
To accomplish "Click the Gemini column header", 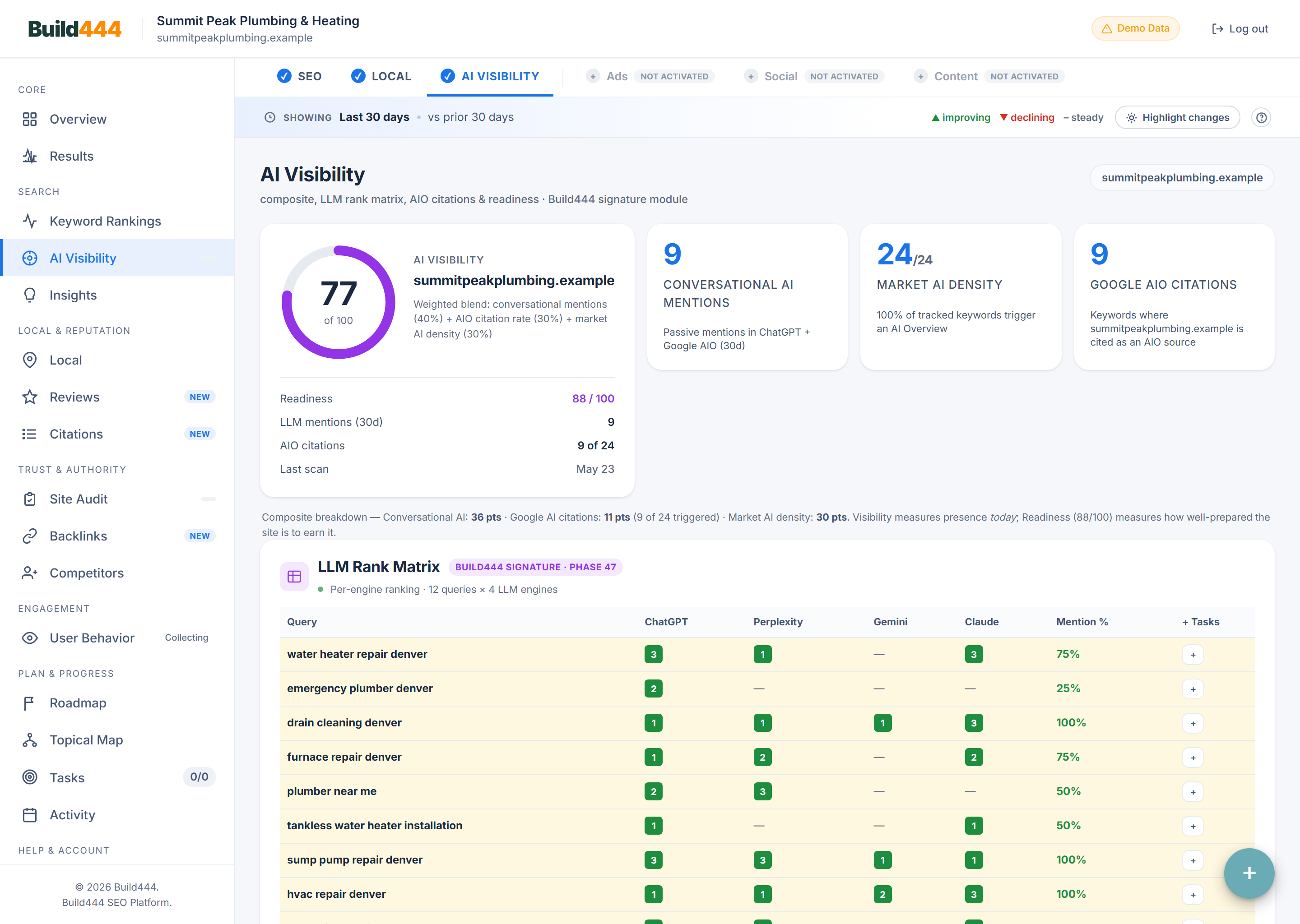I will [890, 622].
